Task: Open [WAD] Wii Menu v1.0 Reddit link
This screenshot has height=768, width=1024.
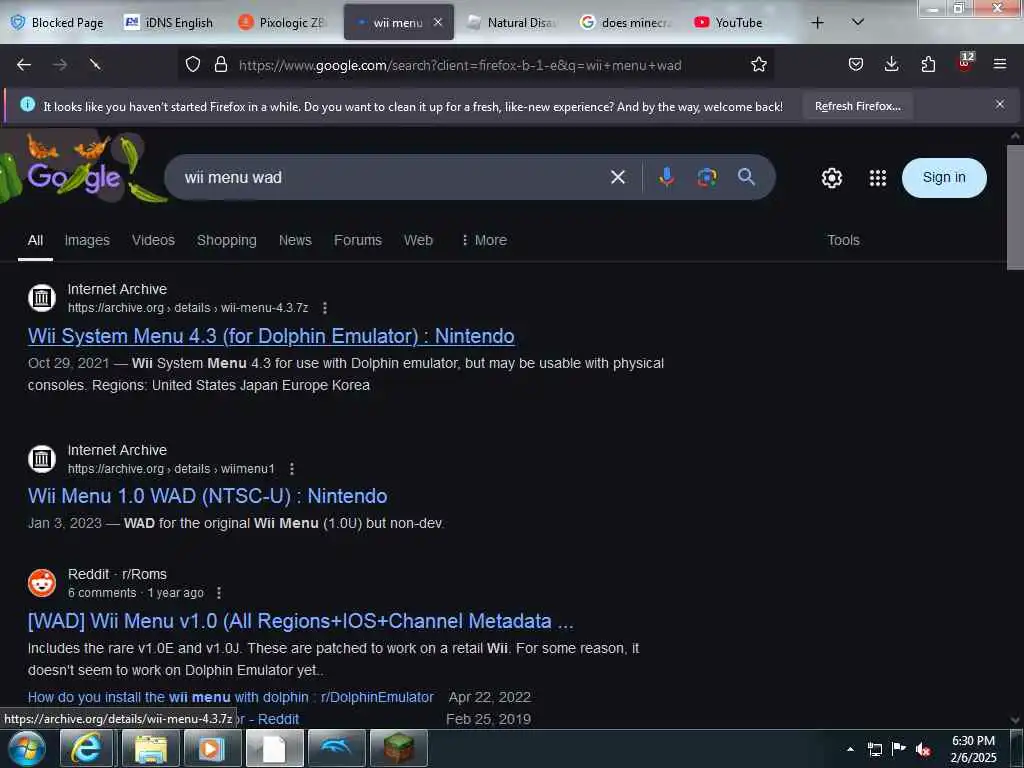Action: [x=300, y=621]
